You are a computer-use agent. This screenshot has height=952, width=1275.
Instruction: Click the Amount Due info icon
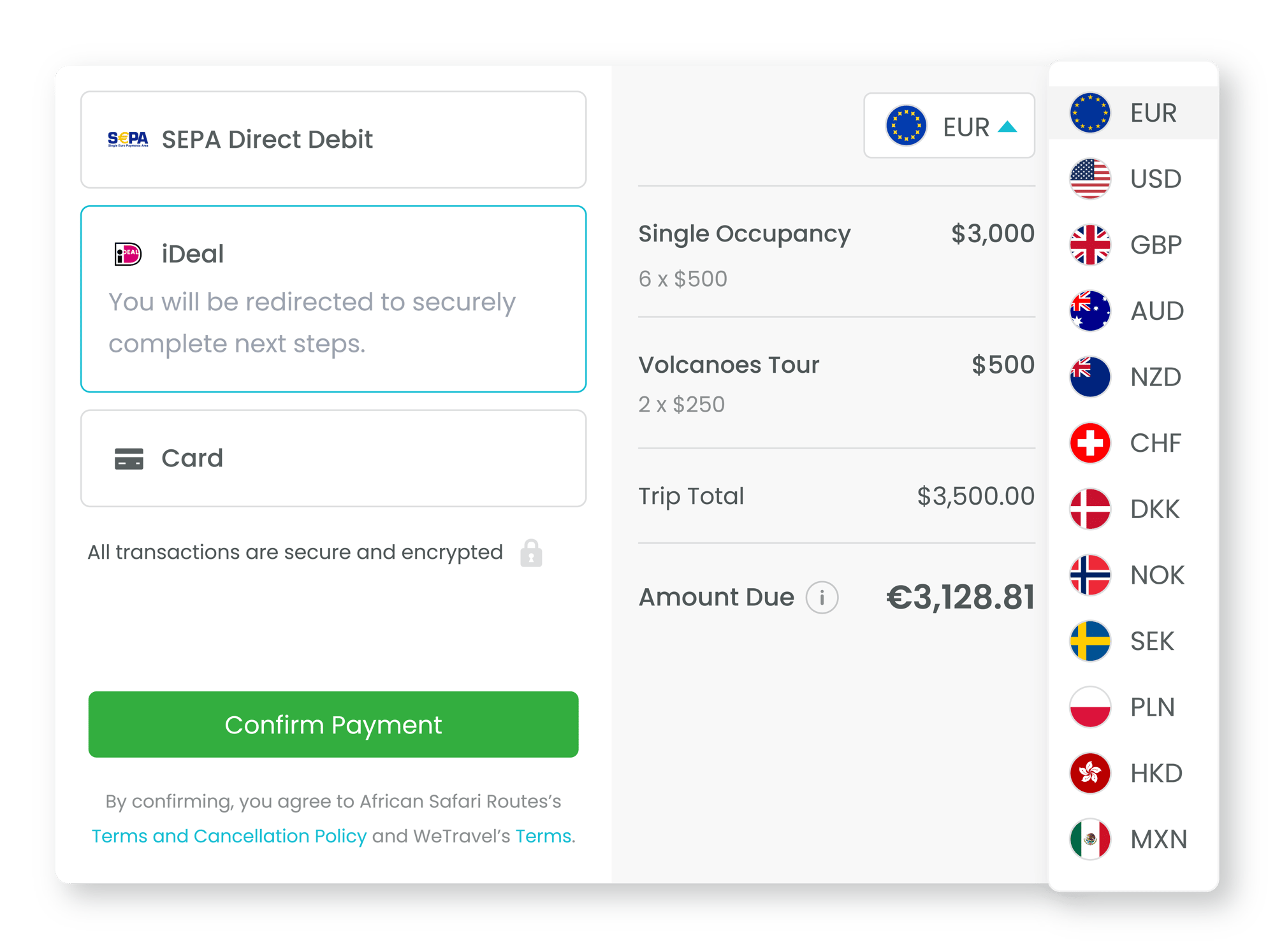pos(822,598)
